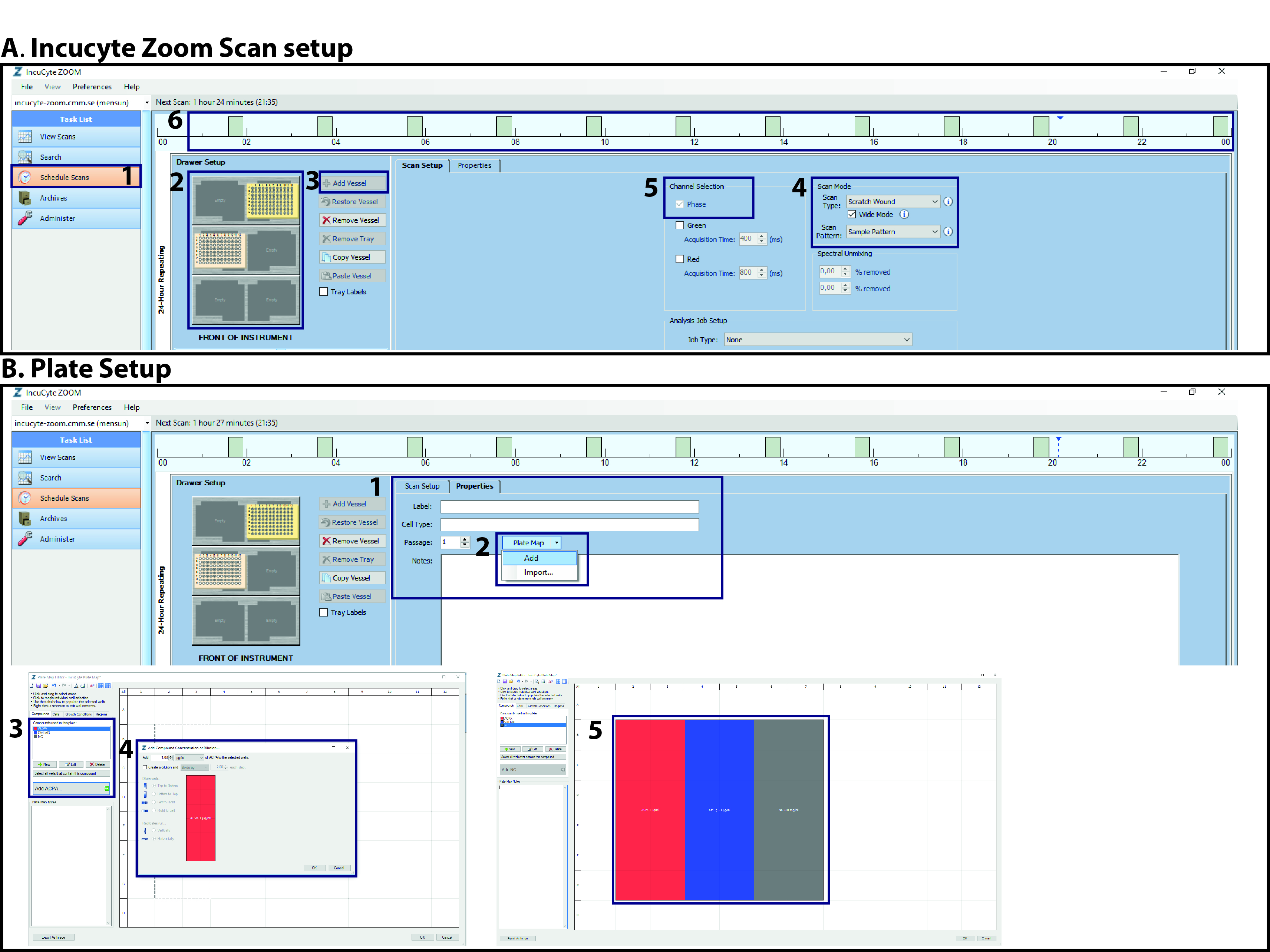Click Copy Vessel button in panel B

[x=353, y=578]
